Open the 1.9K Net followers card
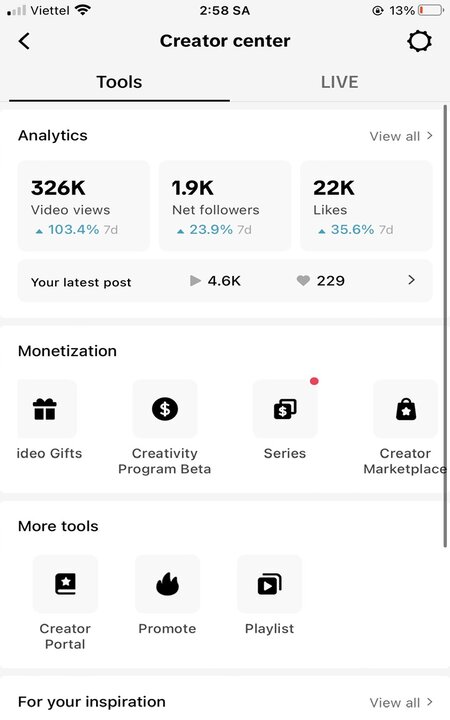 225,206
